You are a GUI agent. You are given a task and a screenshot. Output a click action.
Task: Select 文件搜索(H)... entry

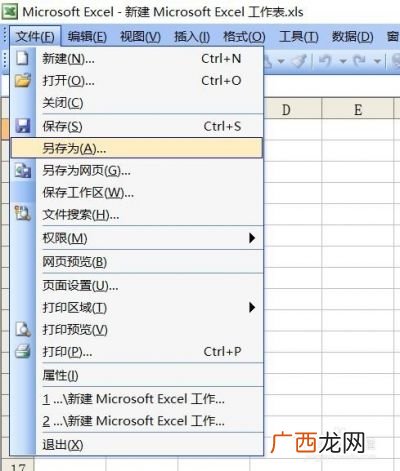[x=137, y=214]
